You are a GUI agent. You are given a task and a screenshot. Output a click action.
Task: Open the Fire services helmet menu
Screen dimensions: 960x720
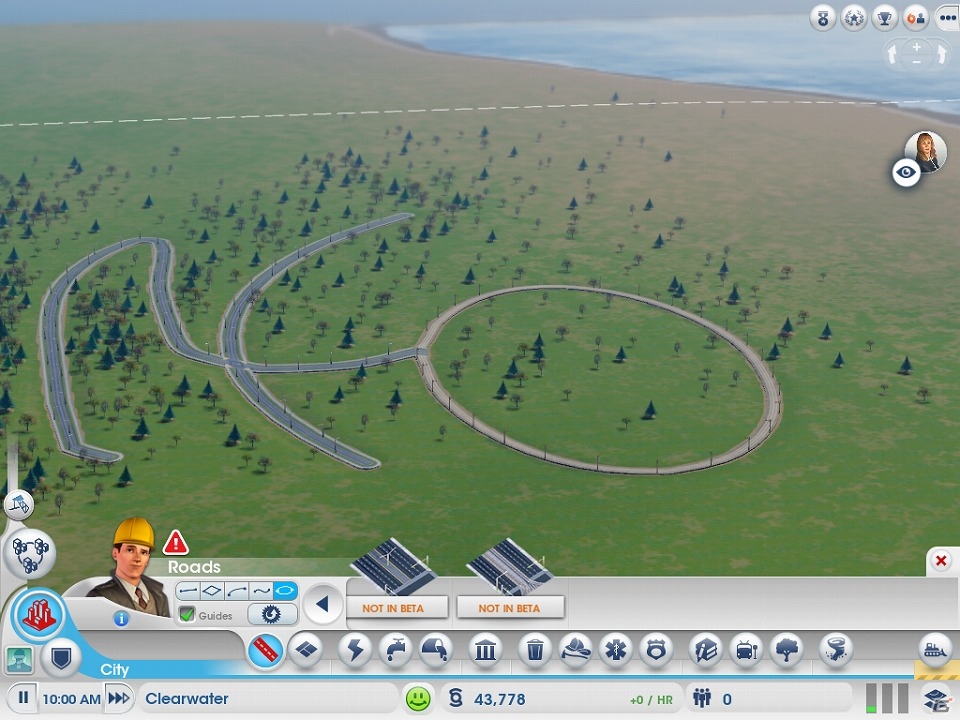click(x=576, y=650)
